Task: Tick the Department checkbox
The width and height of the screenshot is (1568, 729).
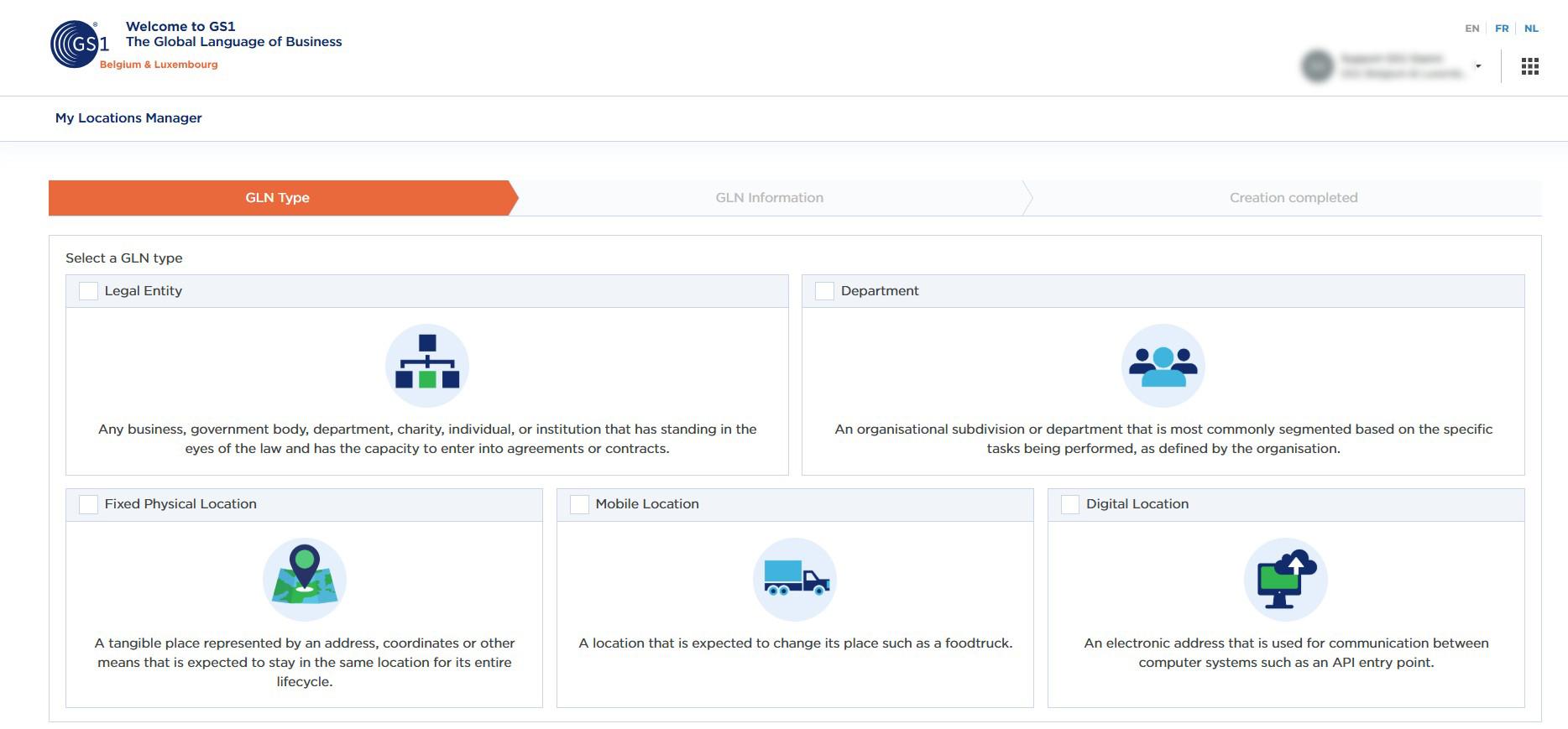Action: [x=824, y=291]
